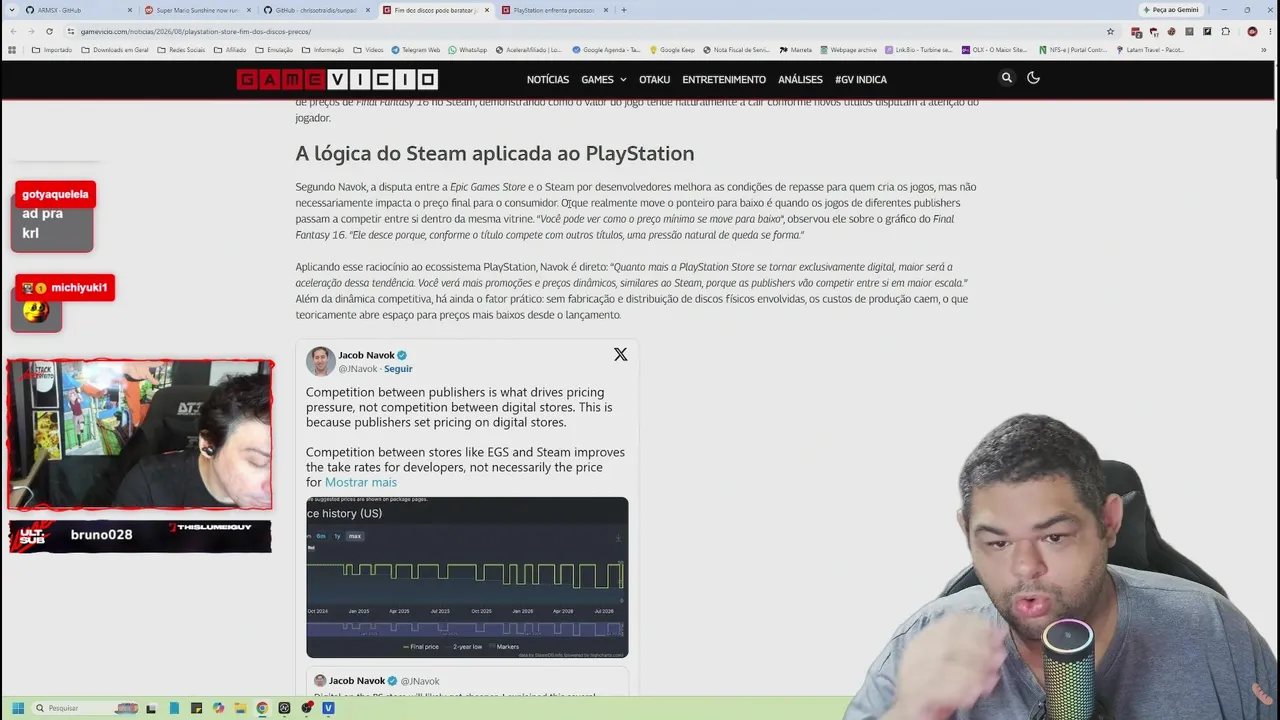Open the Chrome three-dot menu

1269,31
